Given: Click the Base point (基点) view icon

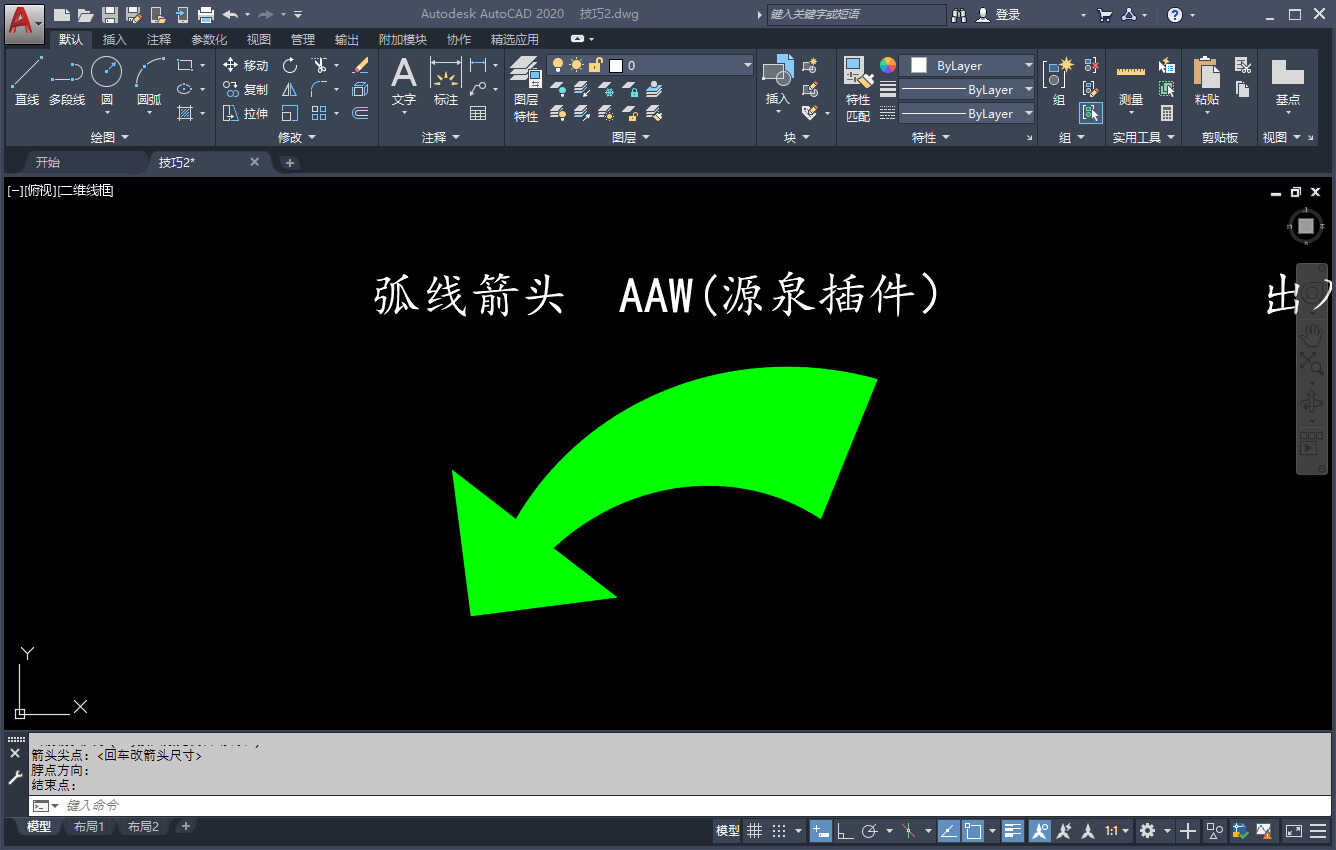Looking at the screenshot, I should [1288, 82].
